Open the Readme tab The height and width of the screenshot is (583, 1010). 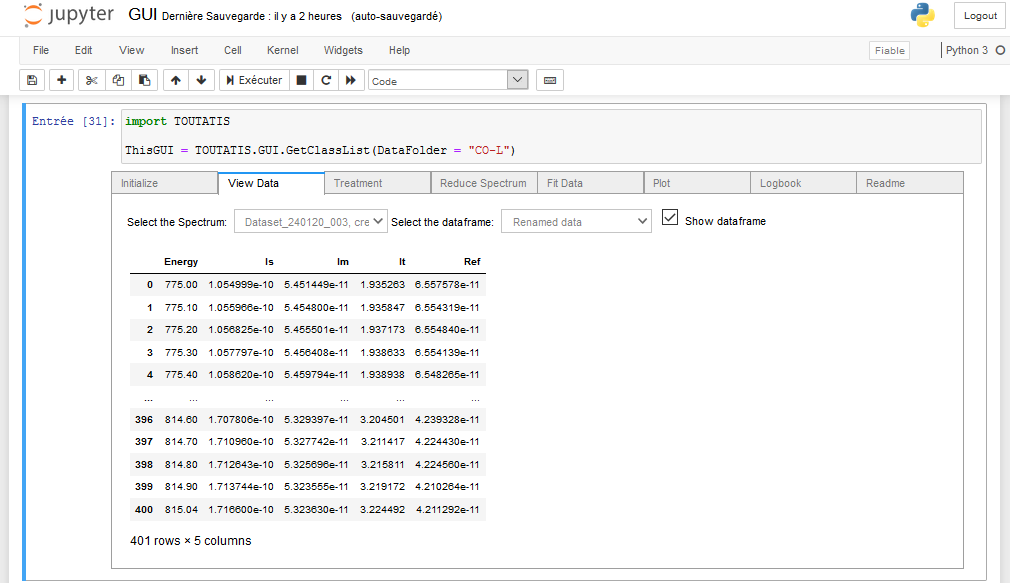[x=910, y=183]
